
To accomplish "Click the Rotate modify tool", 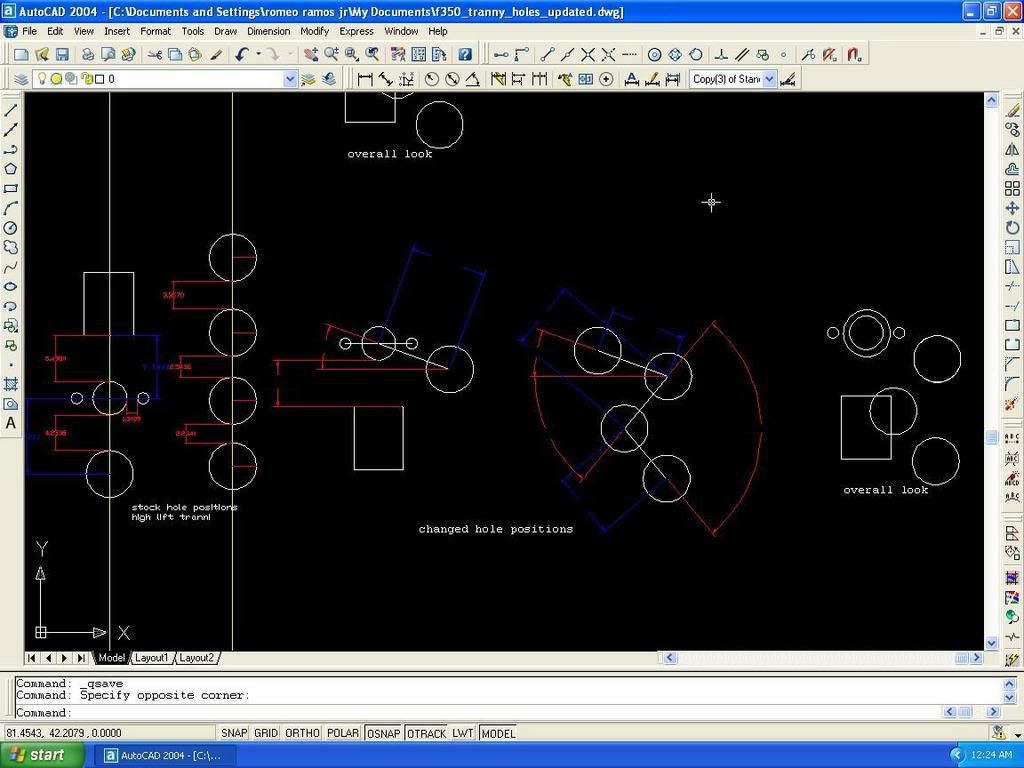I will (x=1012, y=228).
